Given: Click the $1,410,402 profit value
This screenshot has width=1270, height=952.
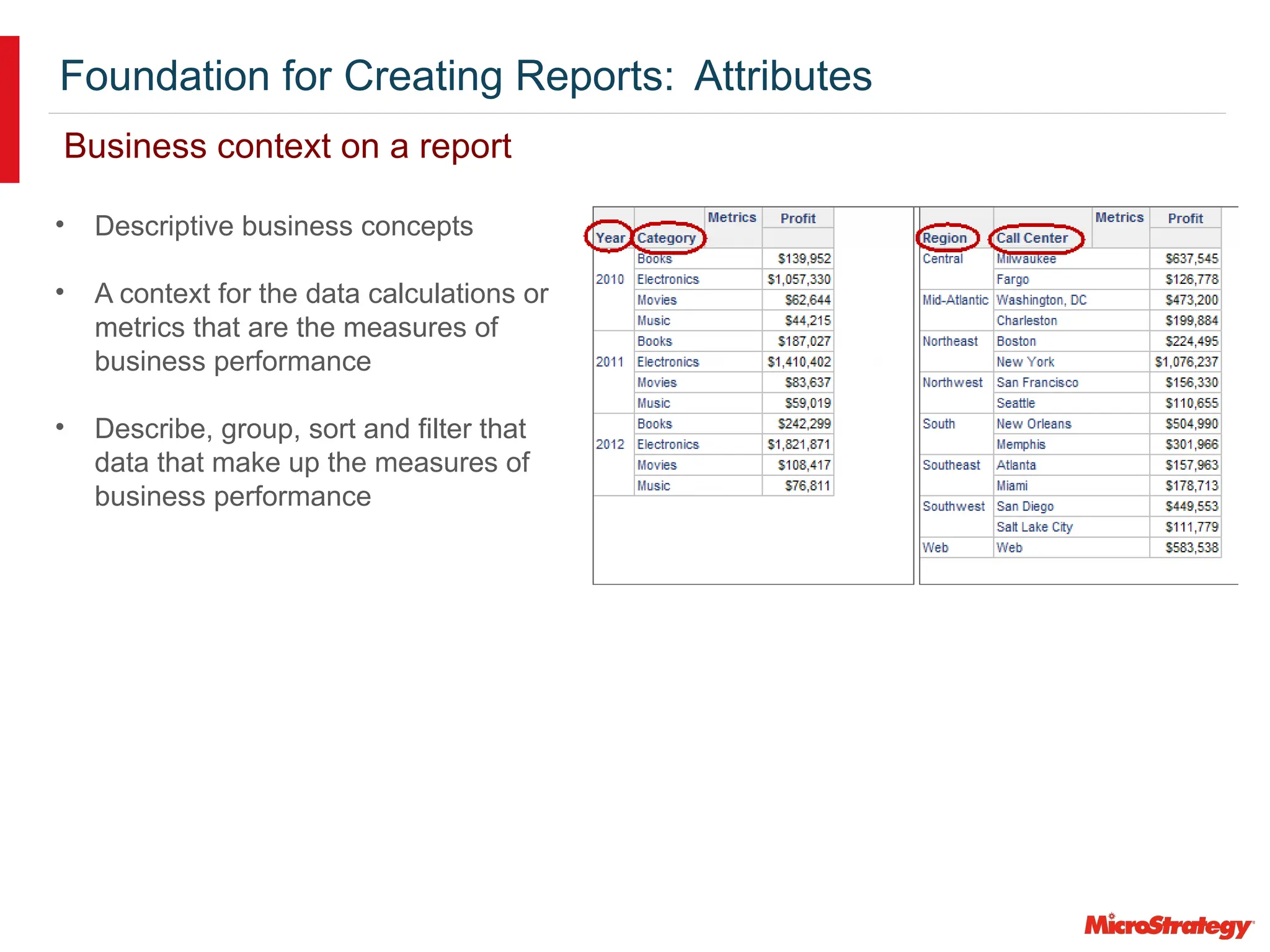Looking at the screenshot, I should pyautogui.click(x=799, y=362).
